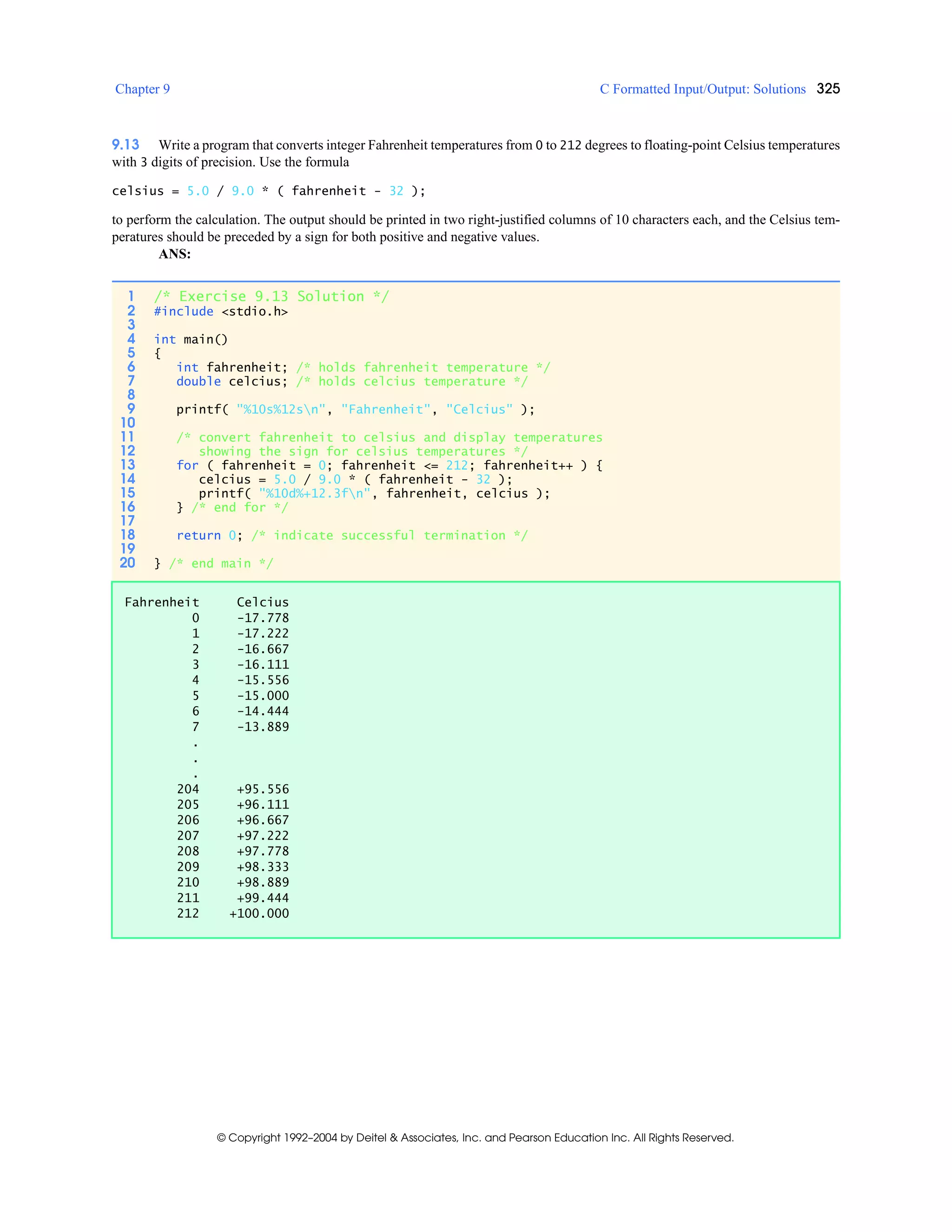Click '#include <stdio.h>' code line
Viewport: 952px width, 1232px height.
pos(220,311)
